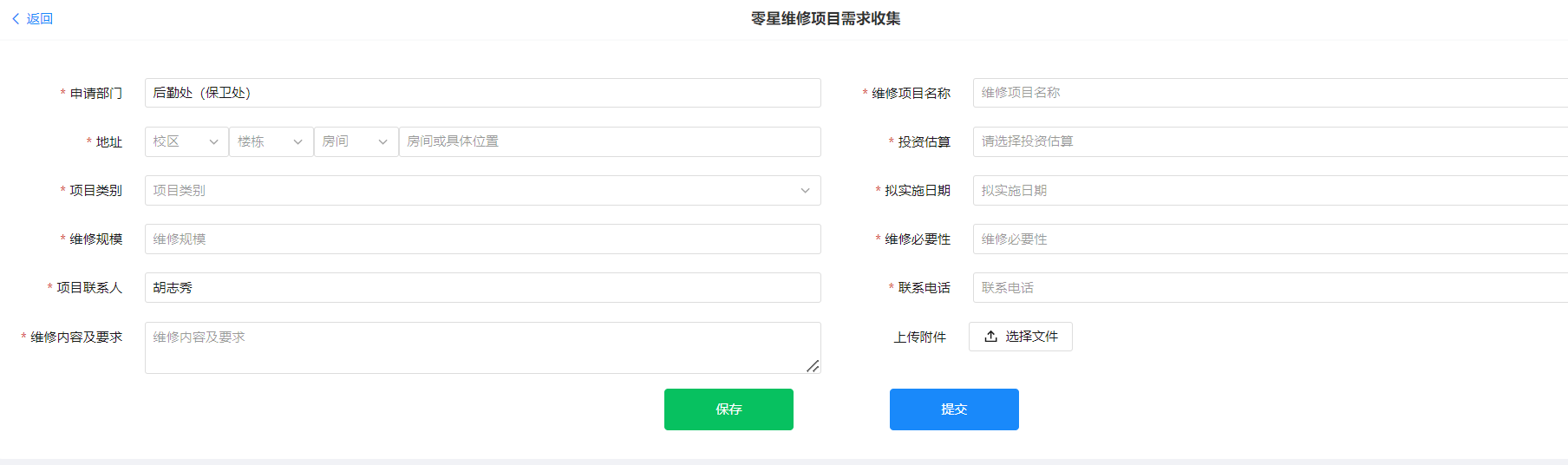Click the 返回 link text

40,18
